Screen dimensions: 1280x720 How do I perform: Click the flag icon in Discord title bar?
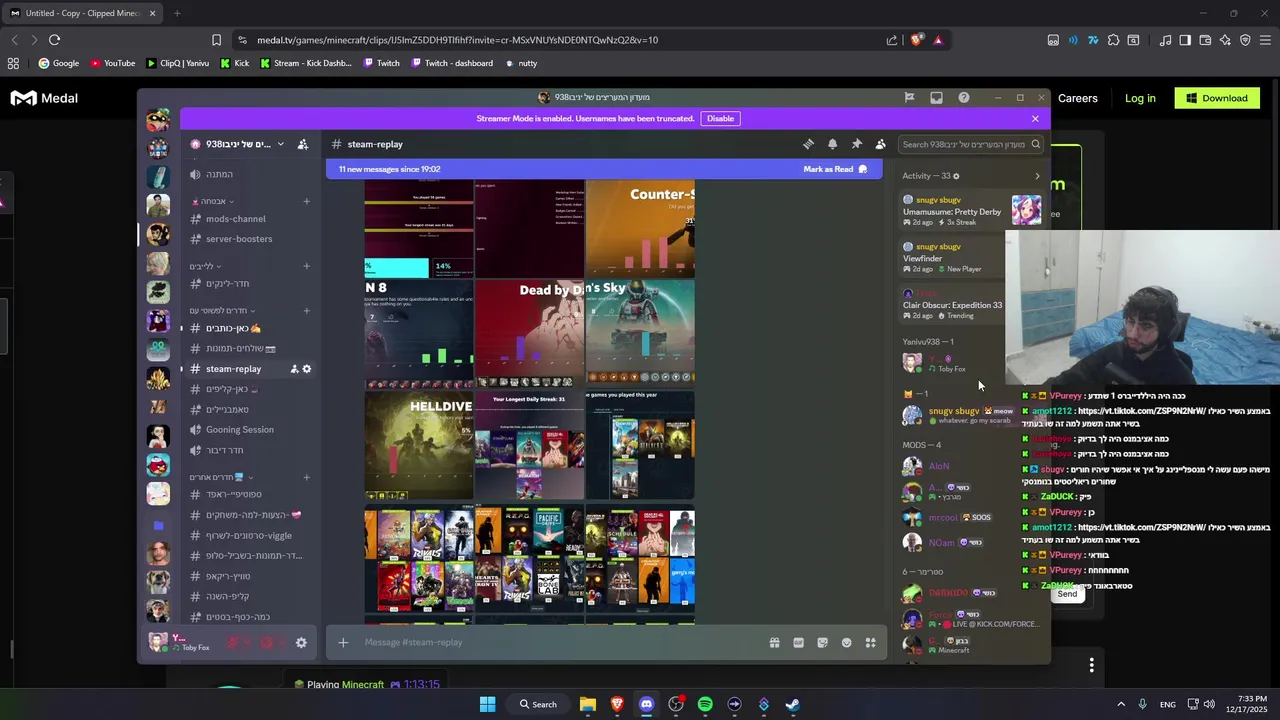(x=909, y=98)
